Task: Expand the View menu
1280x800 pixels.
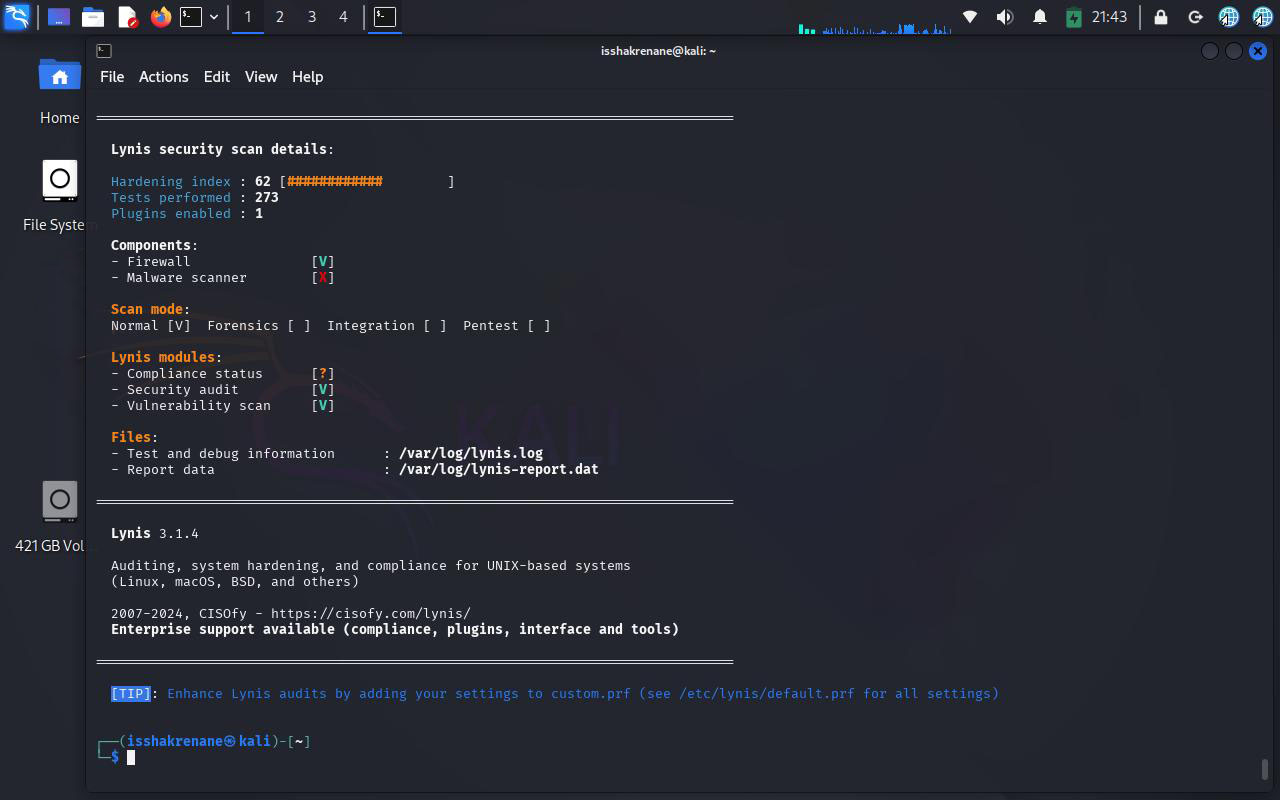Action: (x=260, y=77)
